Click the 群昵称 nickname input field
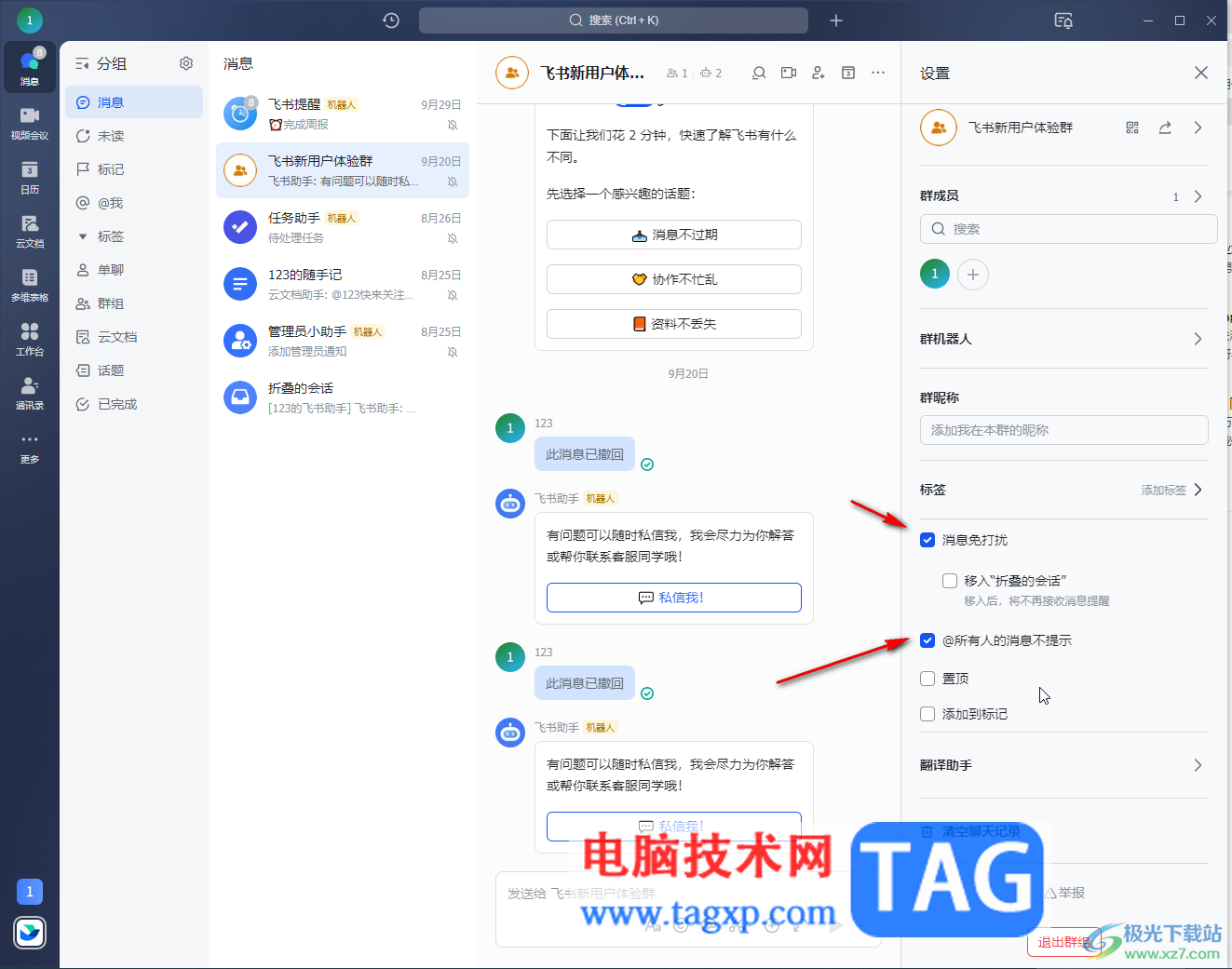Screen dimensions: 1232x969 click(x=1064, y=430)
